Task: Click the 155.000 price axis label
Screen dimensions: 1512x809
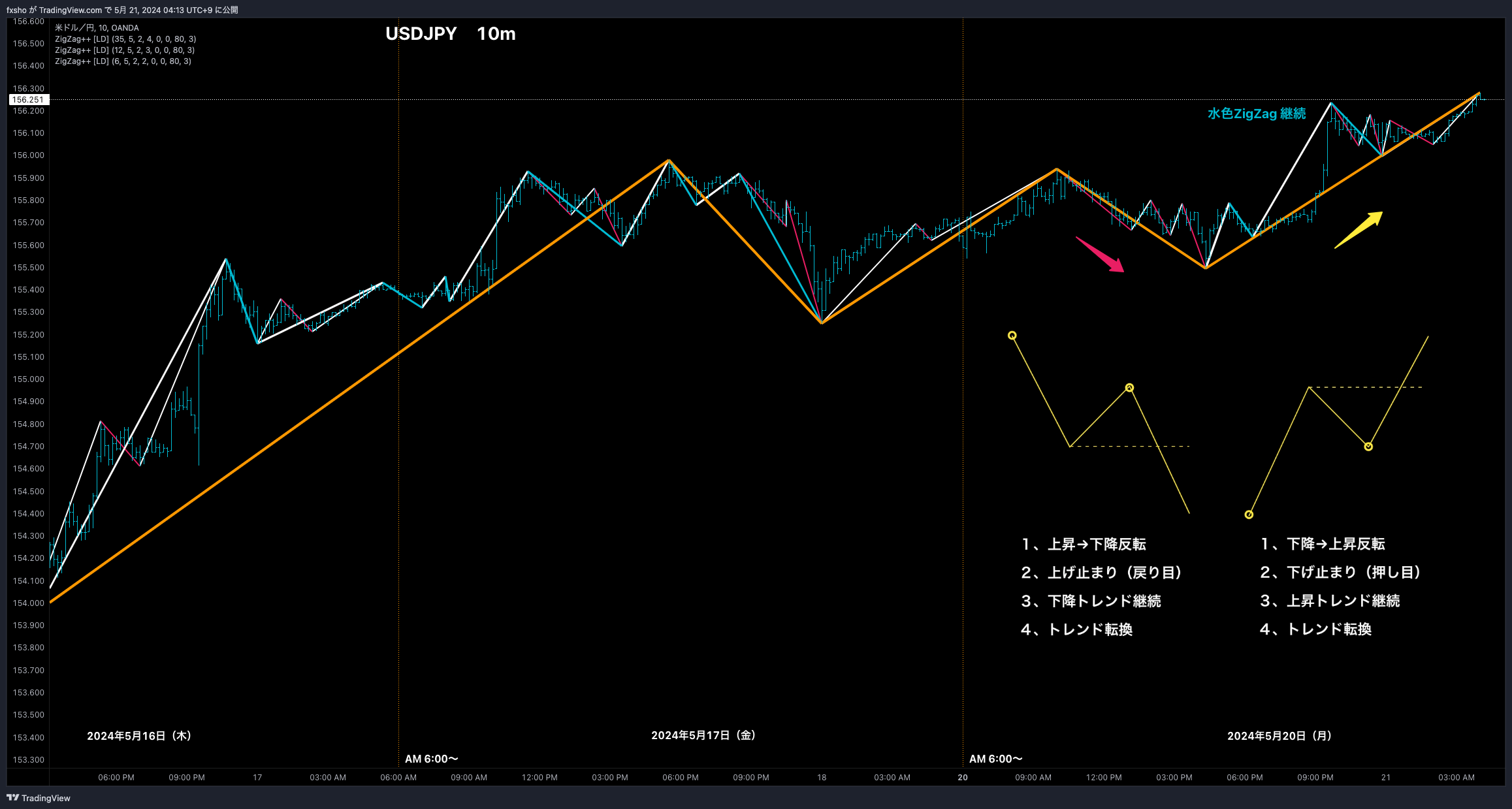Action: coord(29,379)
